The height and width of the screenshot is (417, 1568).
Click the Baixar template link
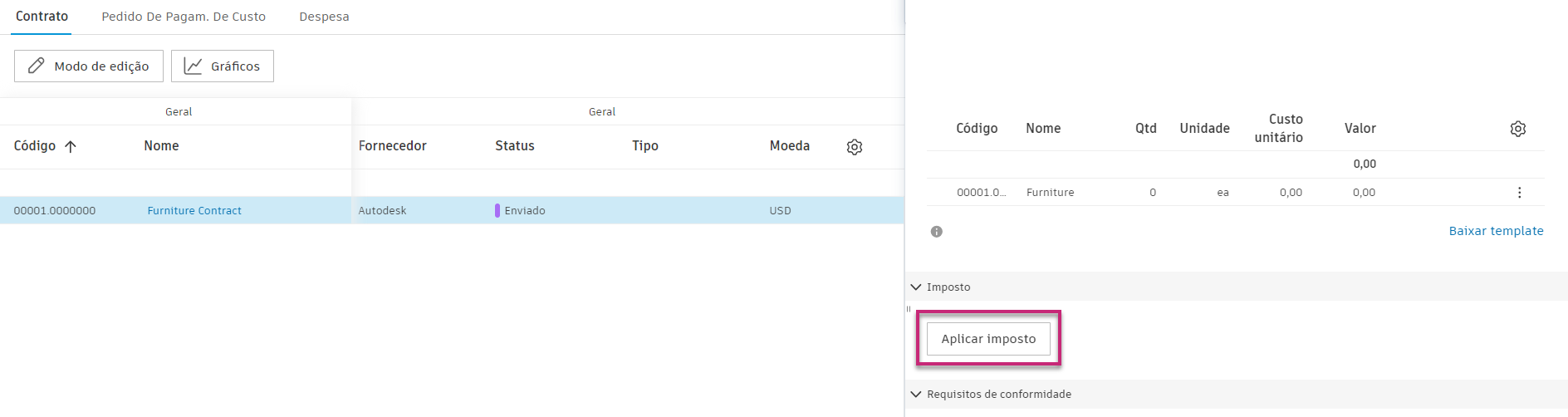[x=1496, y=231]
